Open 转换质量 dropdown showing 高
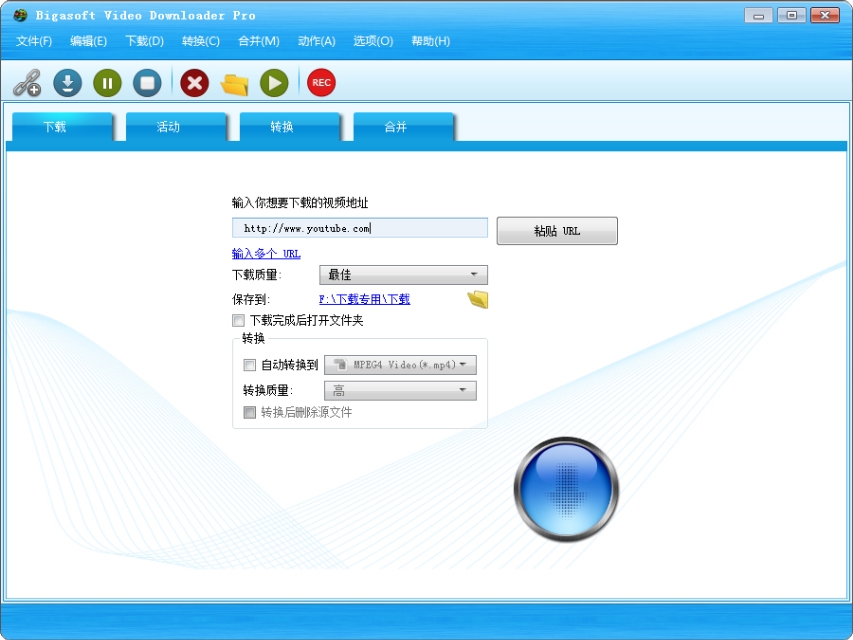853x640 pixels. pyautogui.click(x=400, y=390)
